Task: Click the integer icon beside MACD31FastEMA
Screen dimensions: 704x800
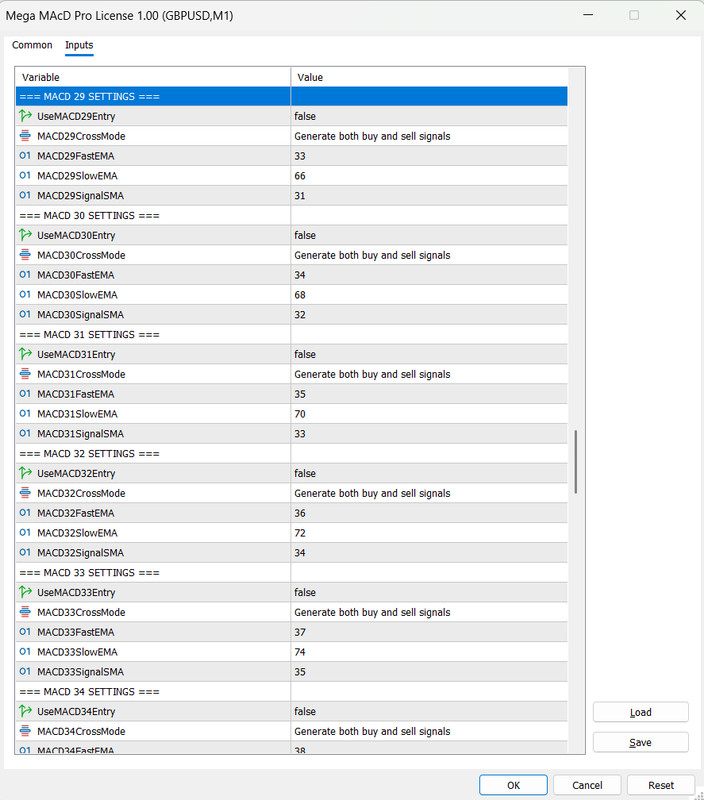Action: pos(25,394)
